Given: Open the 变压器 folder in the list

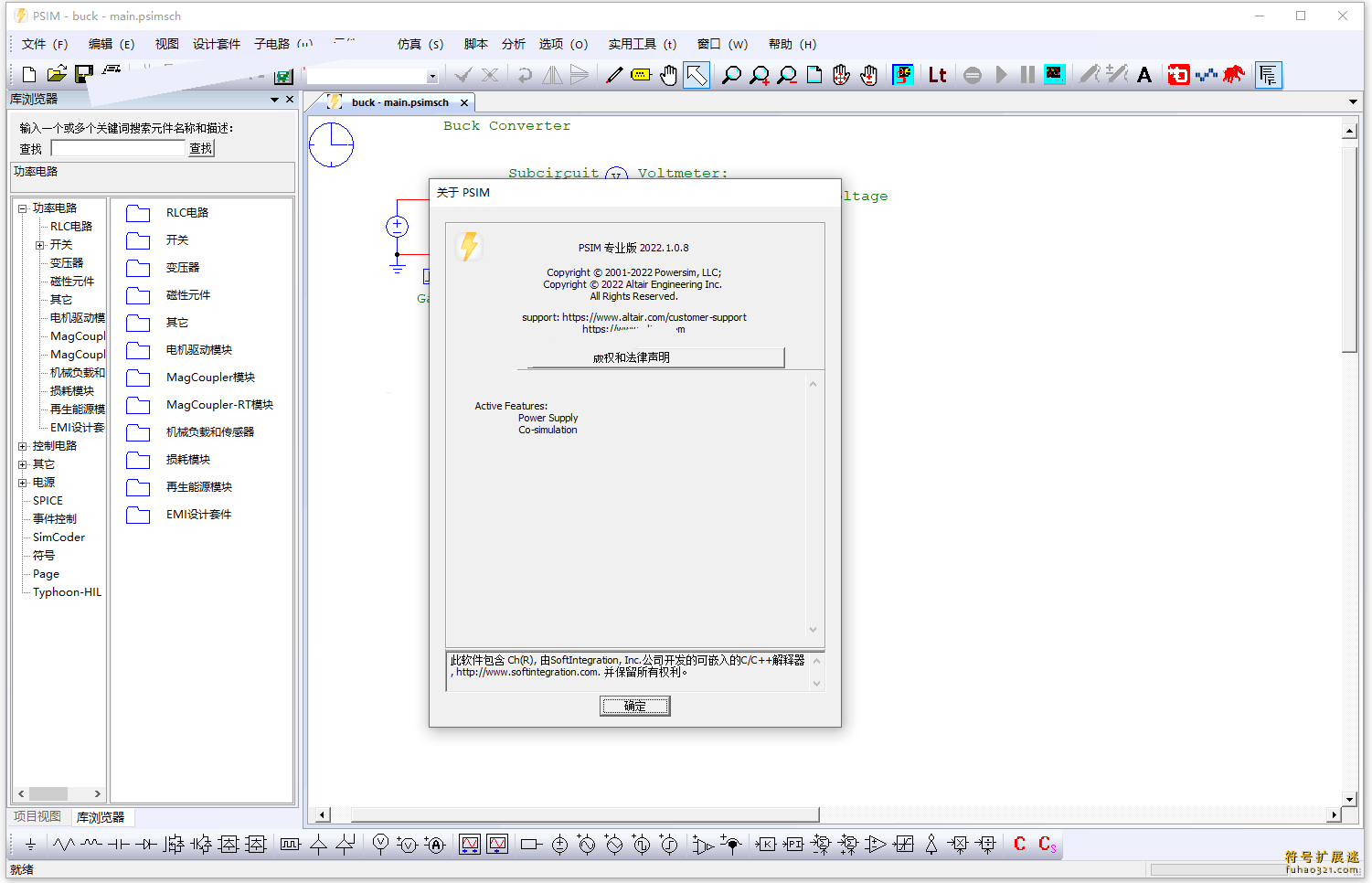Looking at the screenshot, I should click(x=183, y=267).
